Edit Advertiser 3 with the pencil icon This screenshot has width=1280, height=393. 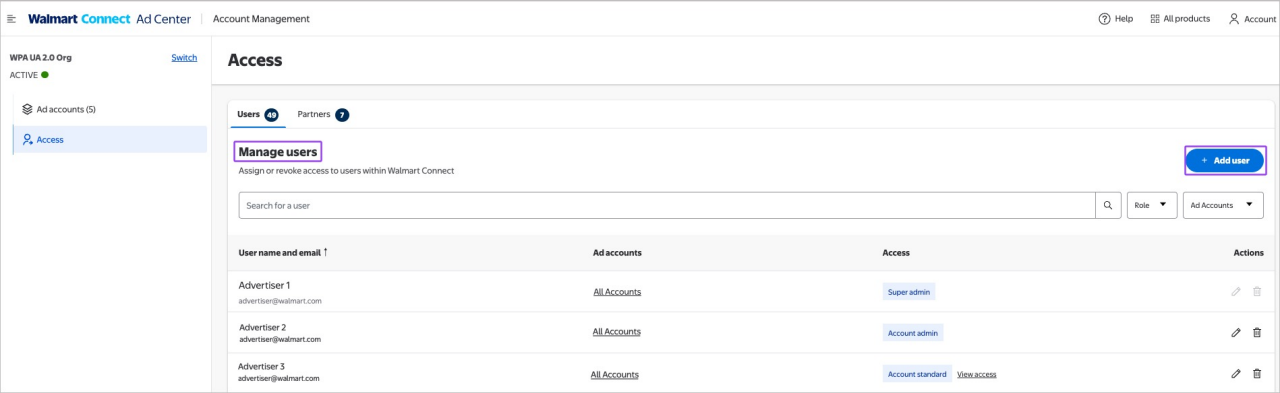pyautogui.click(x=1236, y=373)
